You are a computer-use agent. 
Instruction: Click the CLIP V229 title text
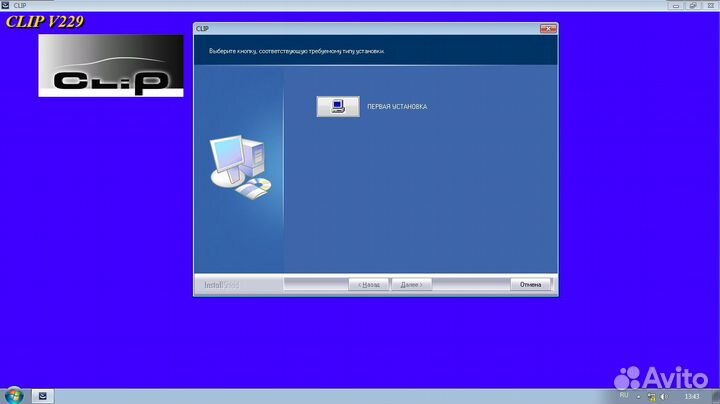[45, 22]
